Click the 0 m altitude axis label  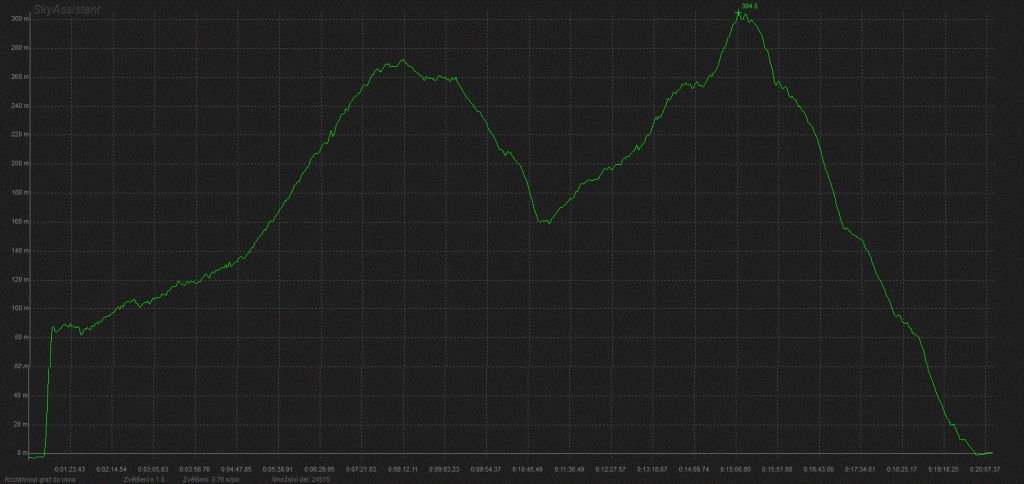click(12, 453)
